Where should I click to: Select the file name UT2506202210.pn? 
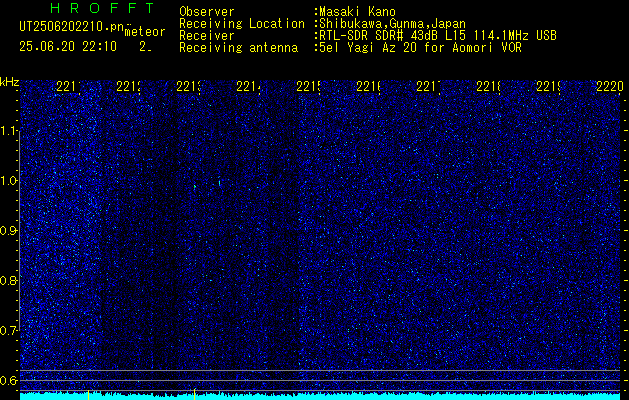pos(71,27)
